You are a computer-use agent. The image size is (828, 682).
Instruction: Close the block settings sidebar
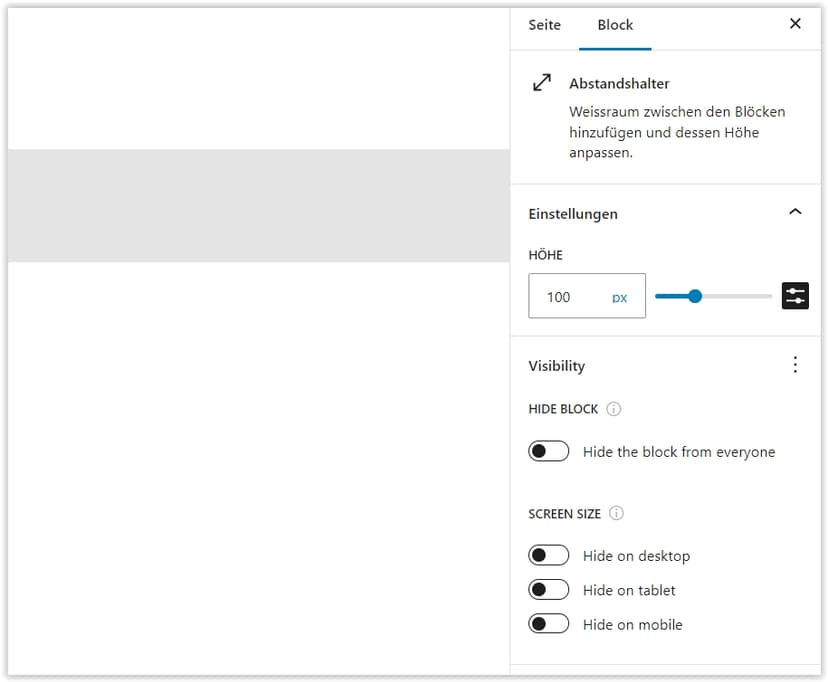coord(795,24)
